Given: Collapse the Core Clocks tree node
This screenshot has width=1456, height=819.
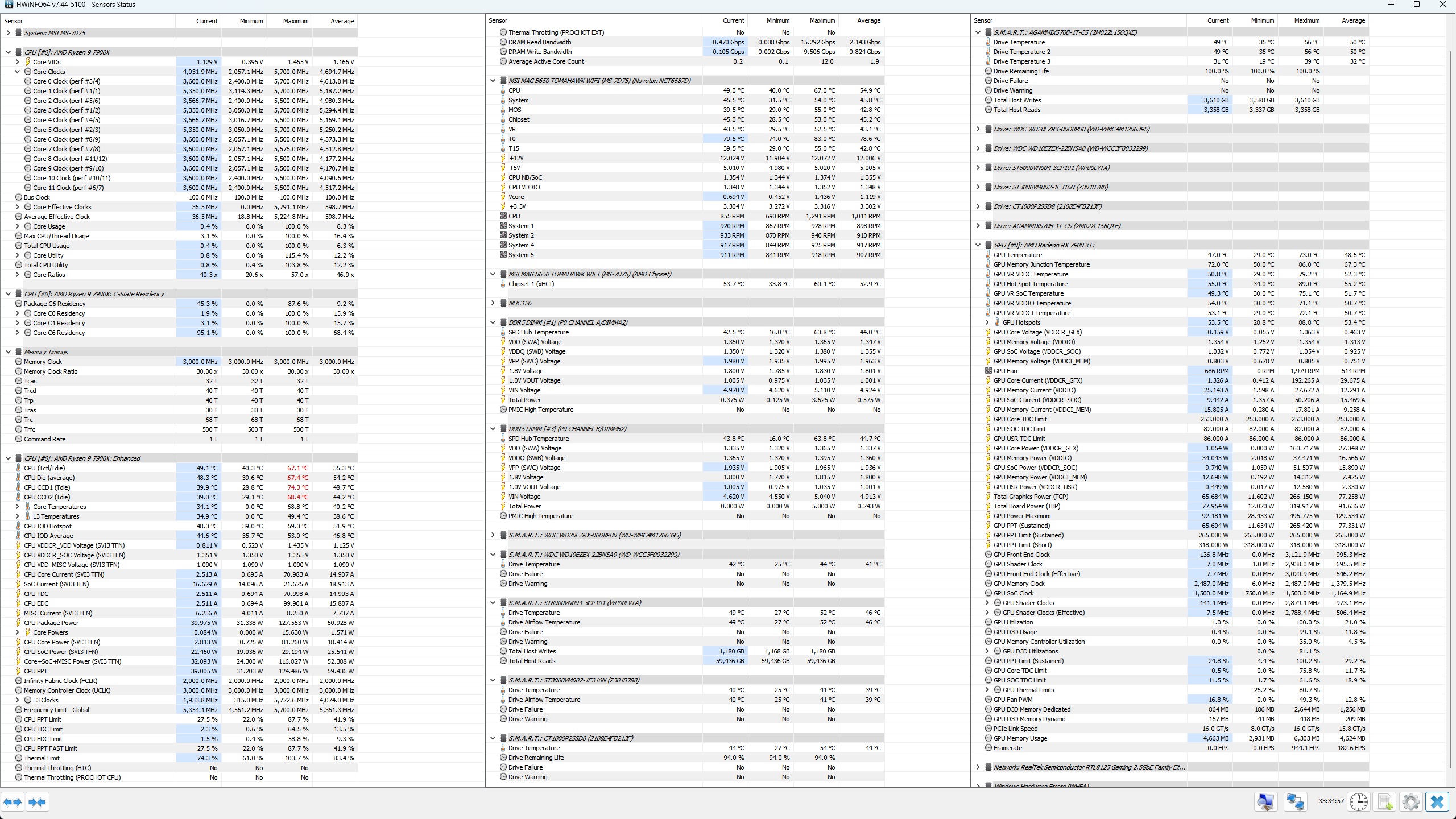Looking at the screenshot, I should (x=17, y=72).
